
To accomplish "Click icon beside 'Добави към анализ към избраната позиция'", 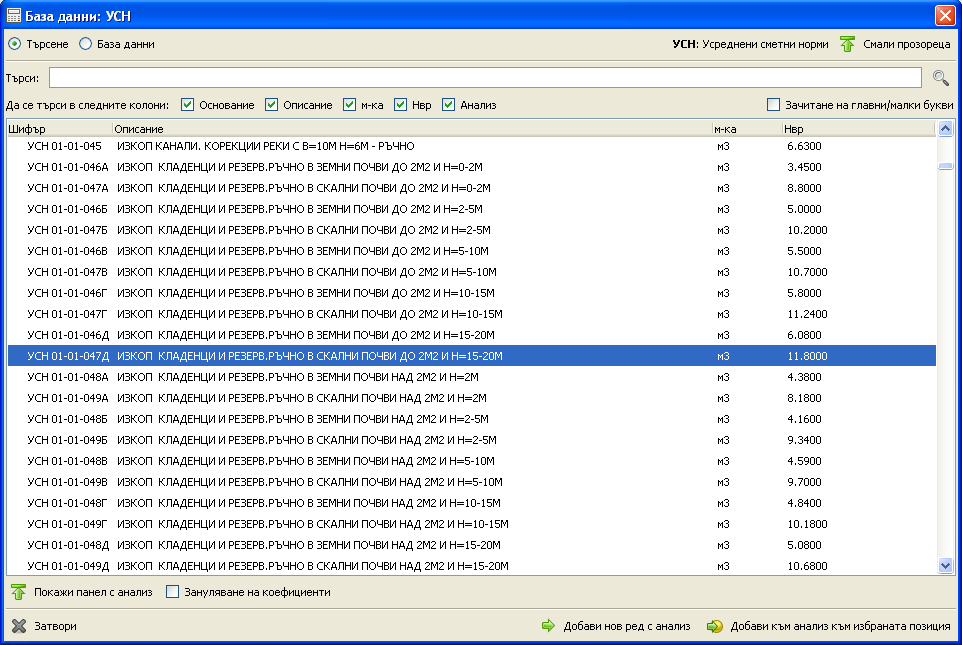I will pyautogui.click(x=714, y=626).
